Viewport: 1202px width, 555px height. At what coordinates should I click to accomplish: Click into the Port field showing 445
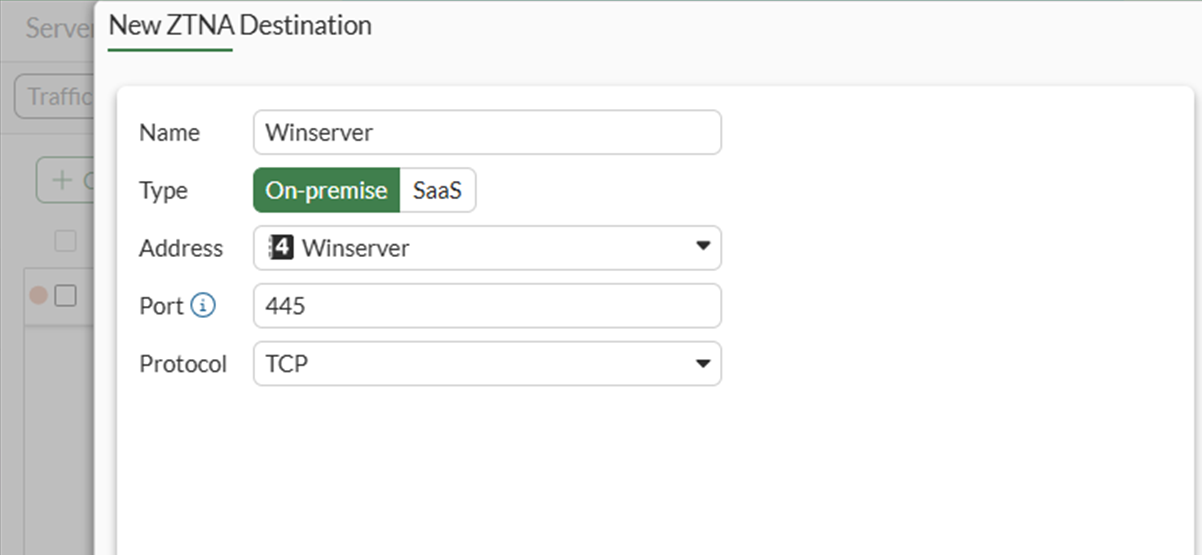tap(486, 306)
